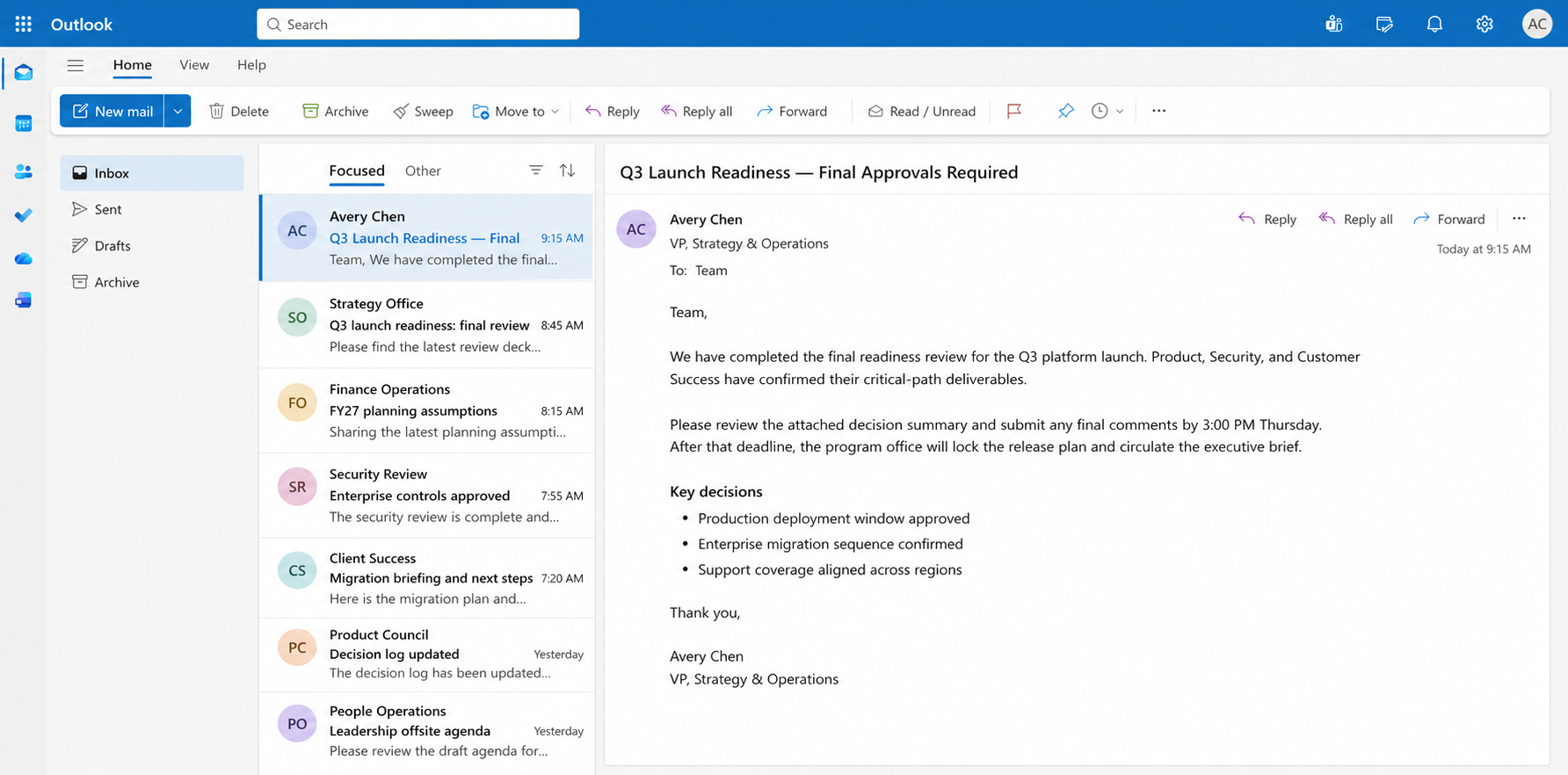Flag the selected message

coord(1013,111)
